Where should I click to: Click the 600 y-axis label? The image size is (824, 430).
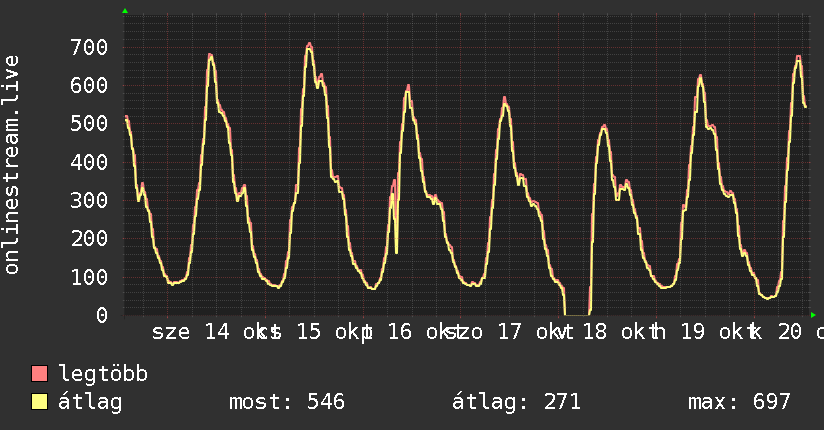click(89, 85)
